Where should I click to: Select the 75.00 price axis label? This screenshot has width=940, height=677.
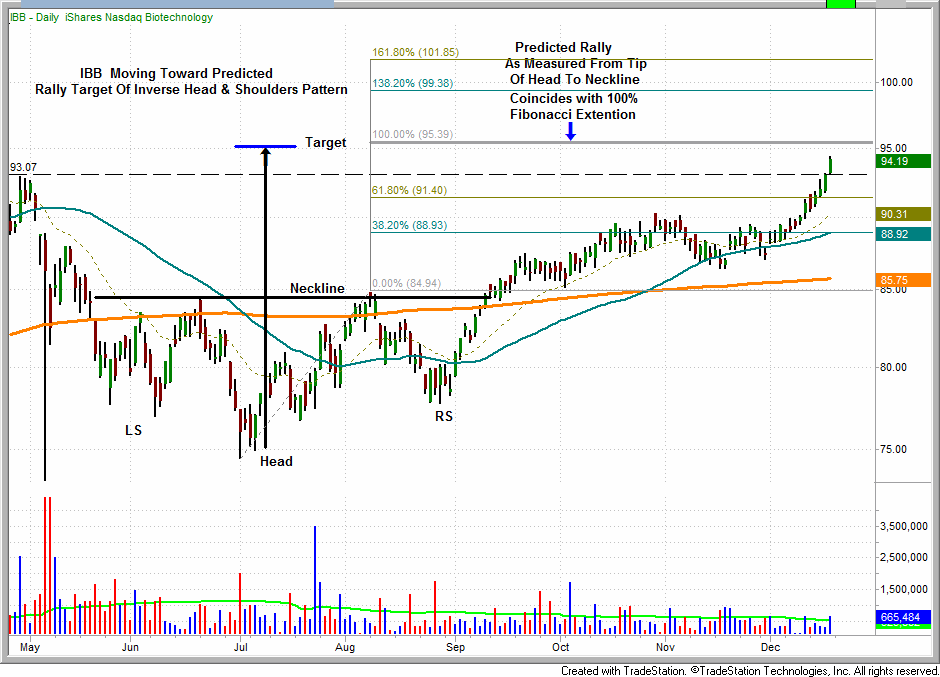(x=893, y=449)
